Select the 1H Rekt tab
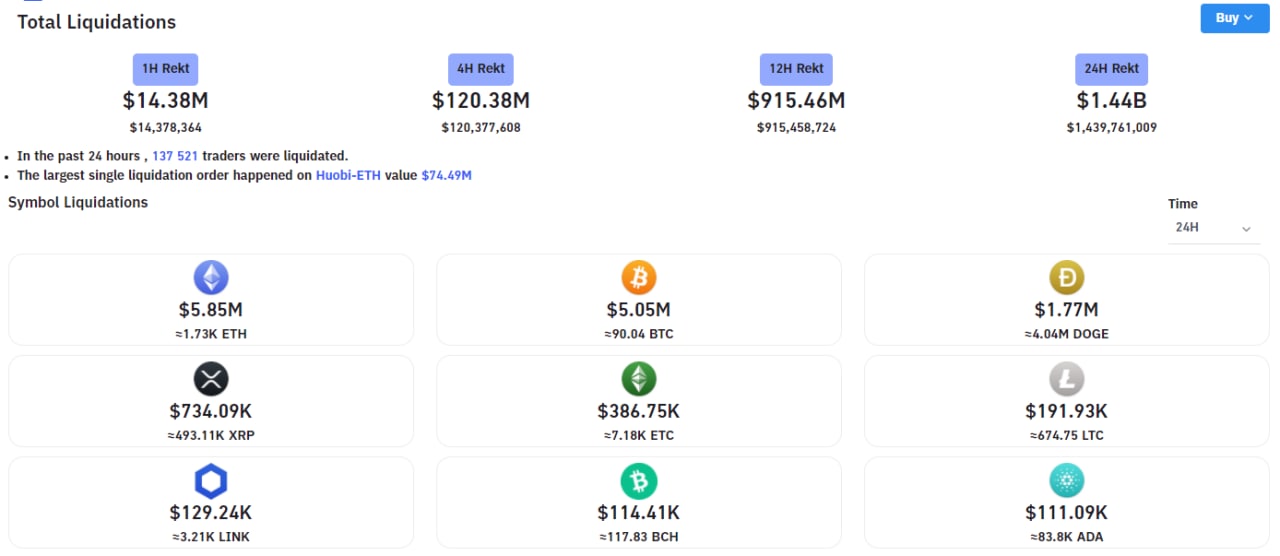Image resolution: width=1280 pixels, height=556 pixels. (x=166, y=69)
